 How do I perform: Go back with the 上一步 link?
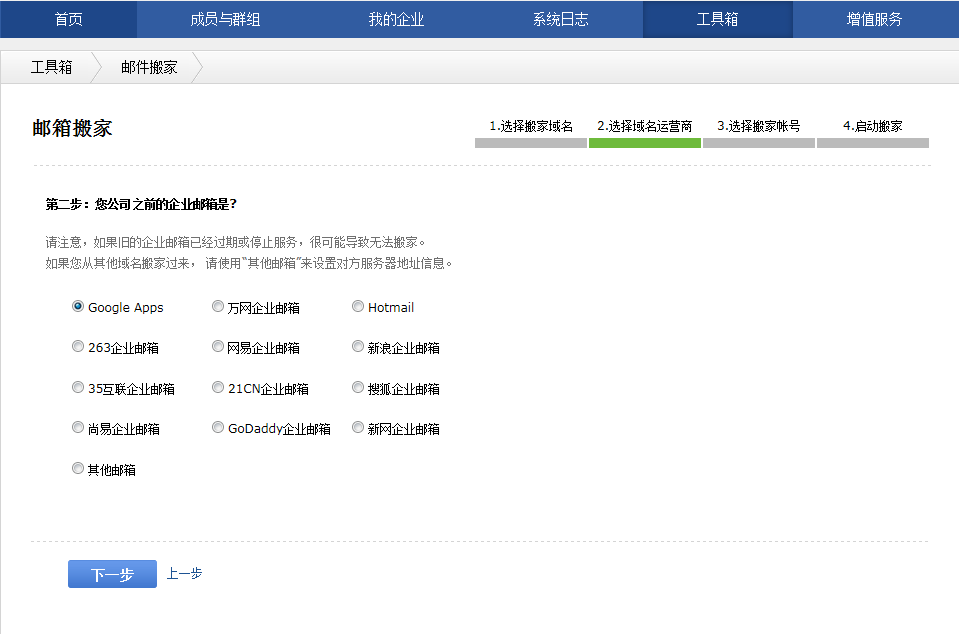(184, 574)
